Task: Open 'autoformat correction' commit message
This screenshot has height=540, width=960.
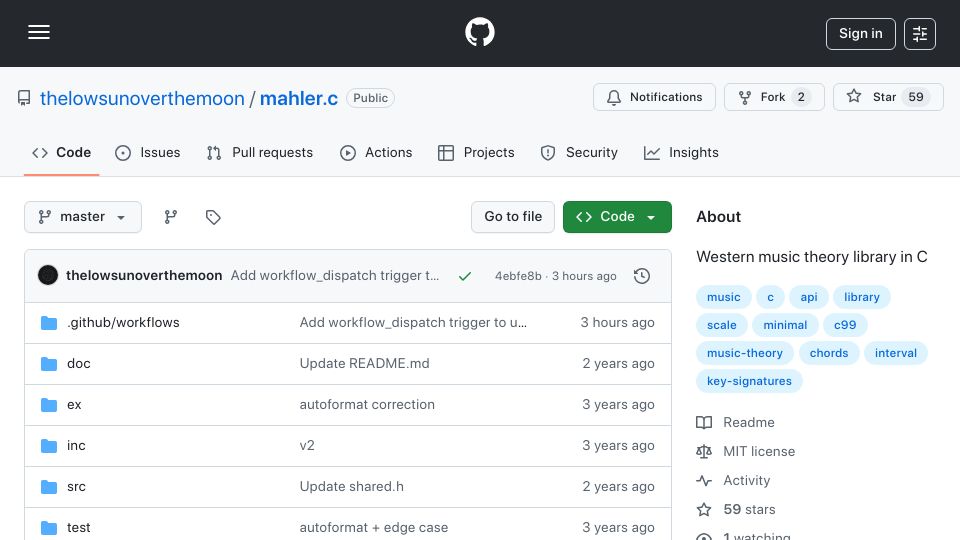Action: click(x=367, y=405)
